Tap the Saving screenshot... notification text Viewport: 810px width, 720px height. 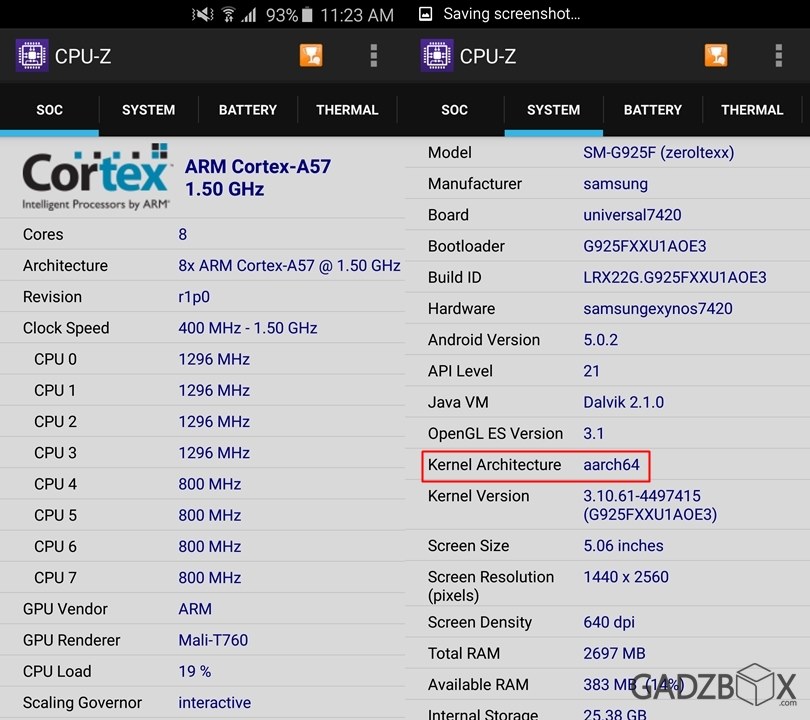pos(511,14)
